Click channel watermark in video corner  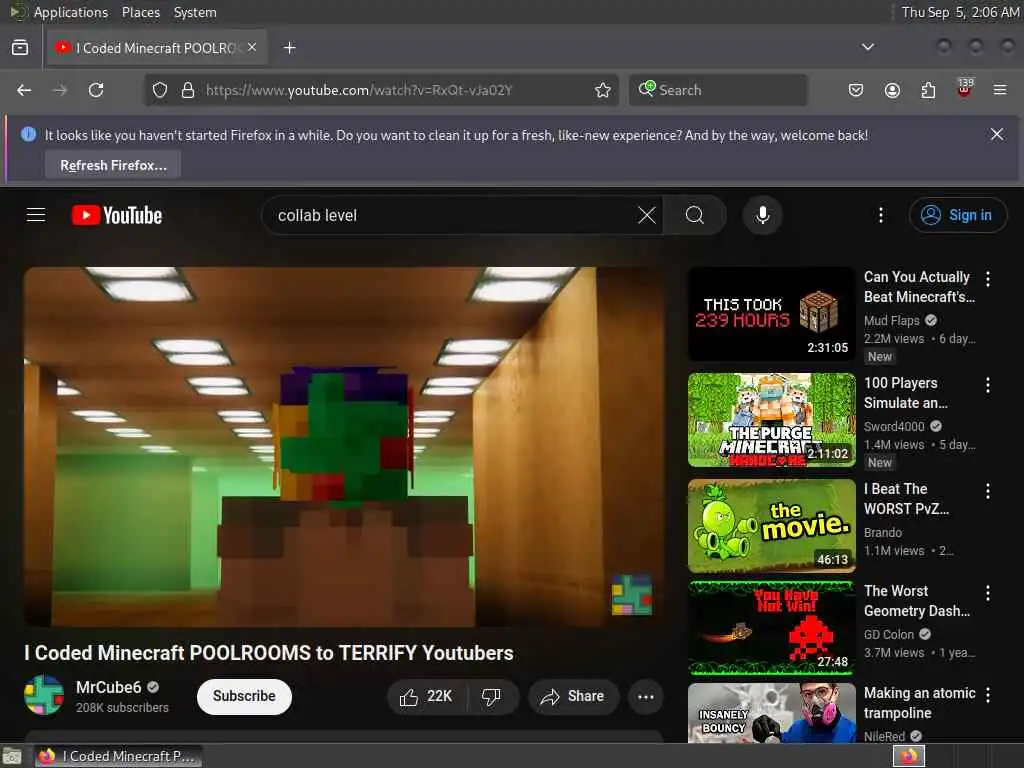point(632,594)
